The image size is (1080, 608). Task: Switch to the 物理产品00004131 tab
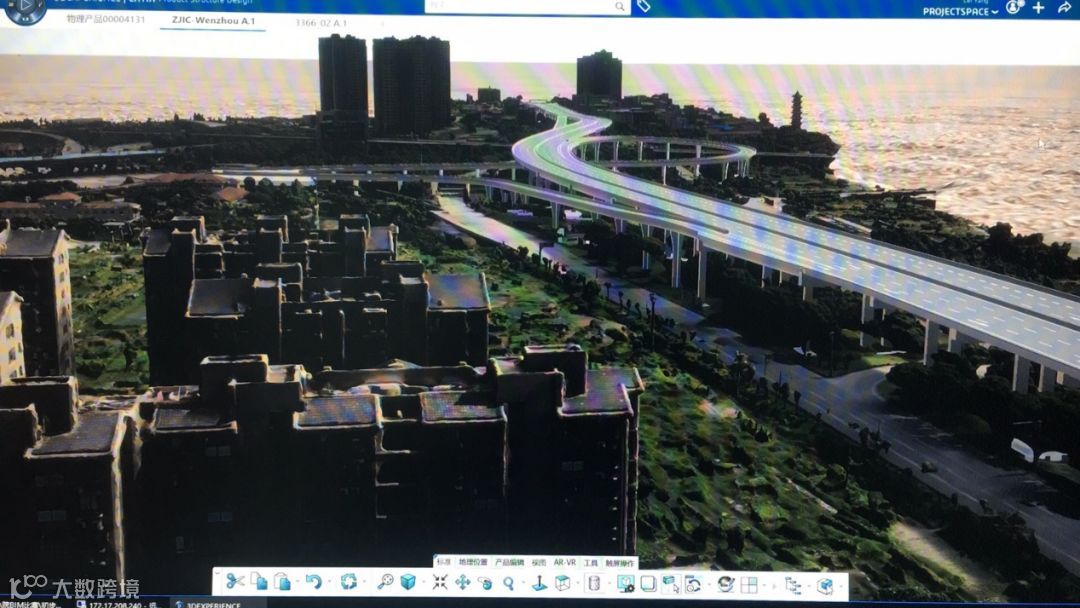click(x=105, y=19)
